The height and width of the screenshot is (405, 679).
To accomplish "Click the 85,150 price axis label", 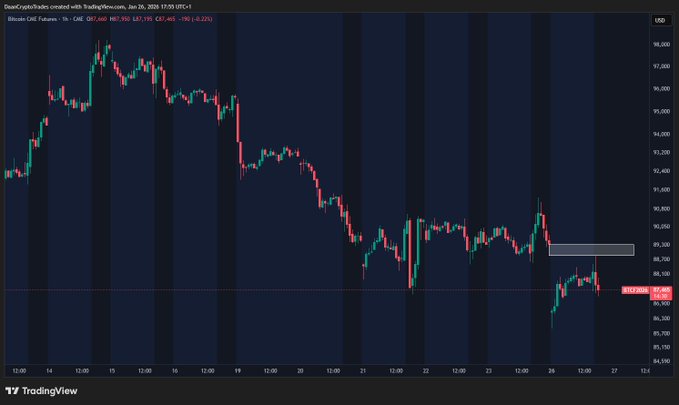I will [x=661, y=347].
